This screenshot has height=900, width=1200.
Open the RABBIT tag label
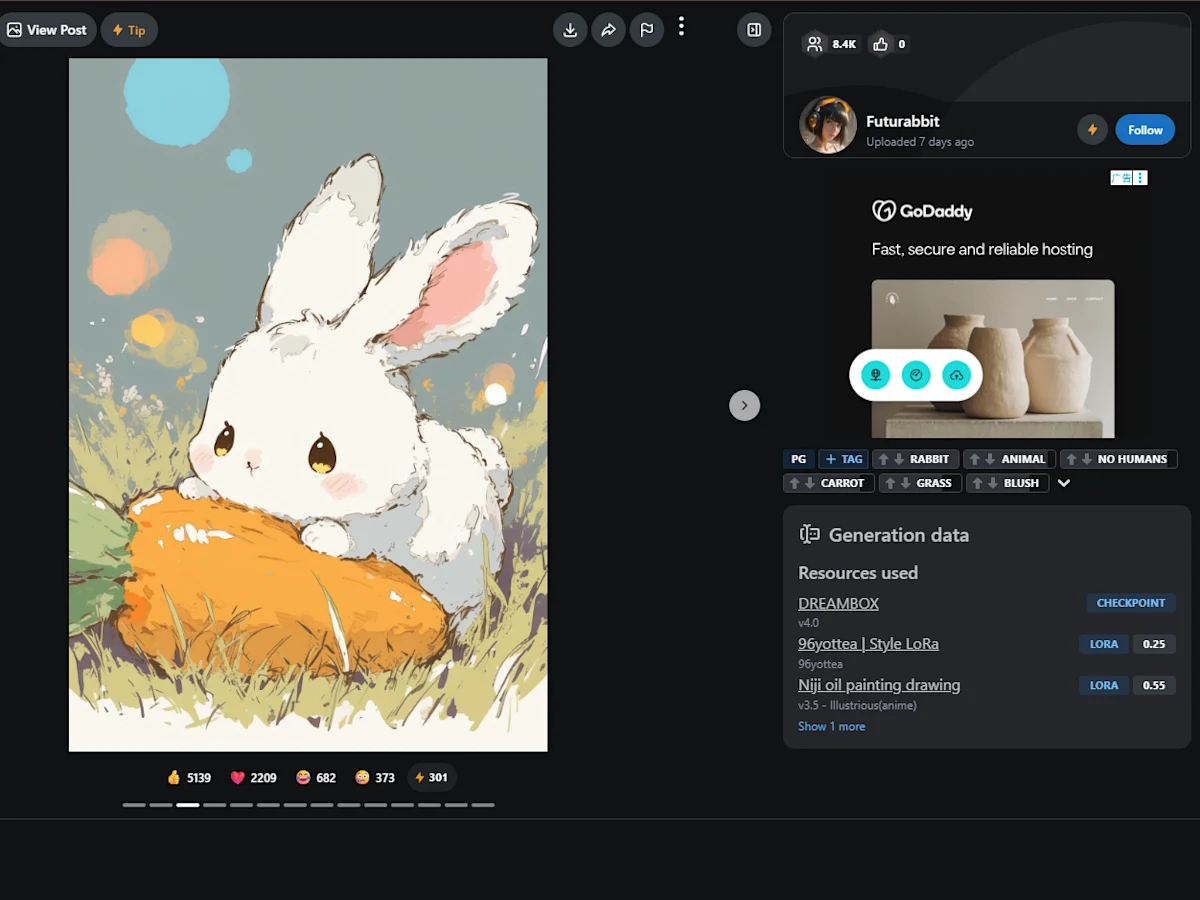coord(929,459)
